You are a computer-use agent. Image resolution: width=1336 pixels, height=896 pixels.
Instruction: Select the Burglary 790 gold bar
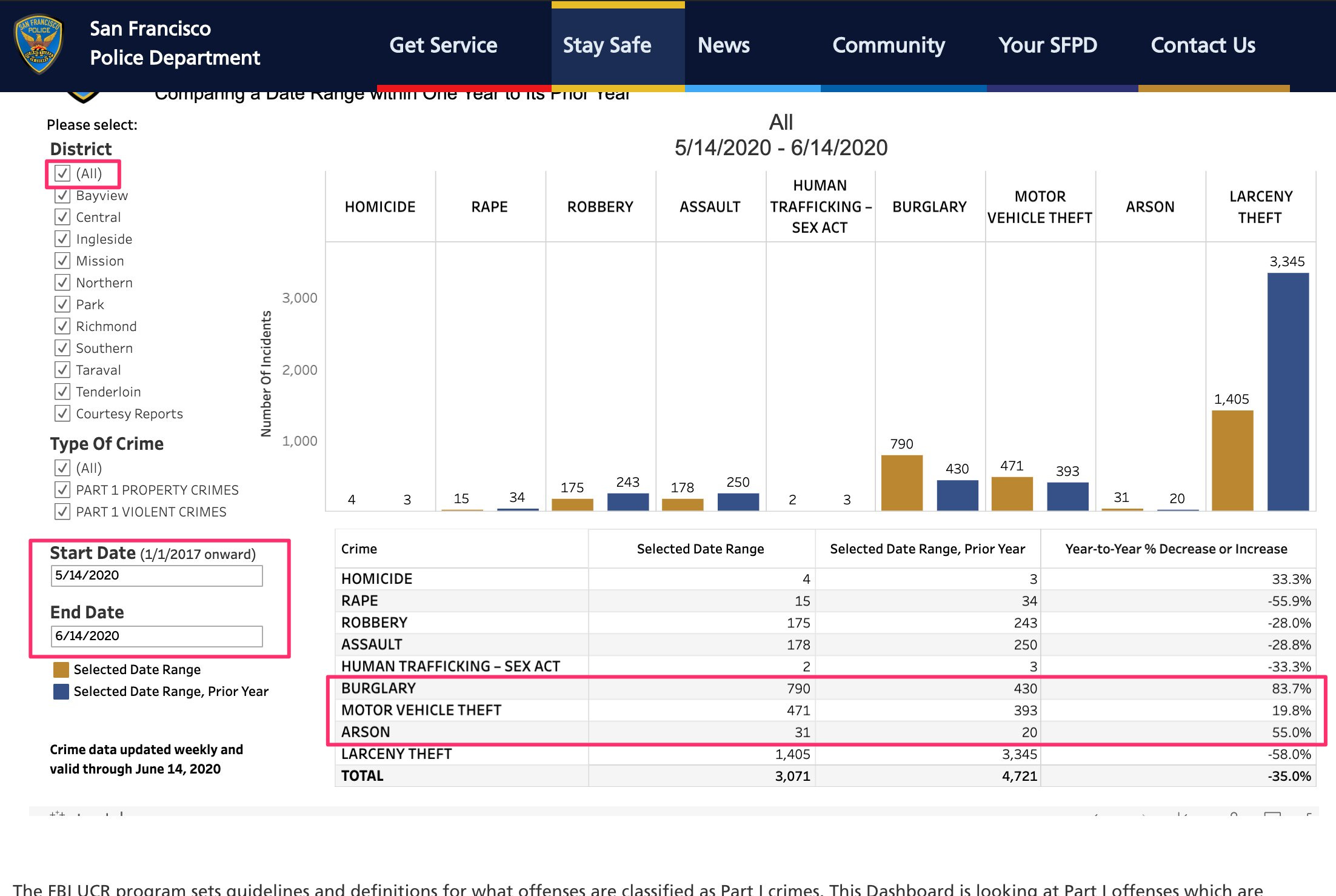tap(901, 483)
